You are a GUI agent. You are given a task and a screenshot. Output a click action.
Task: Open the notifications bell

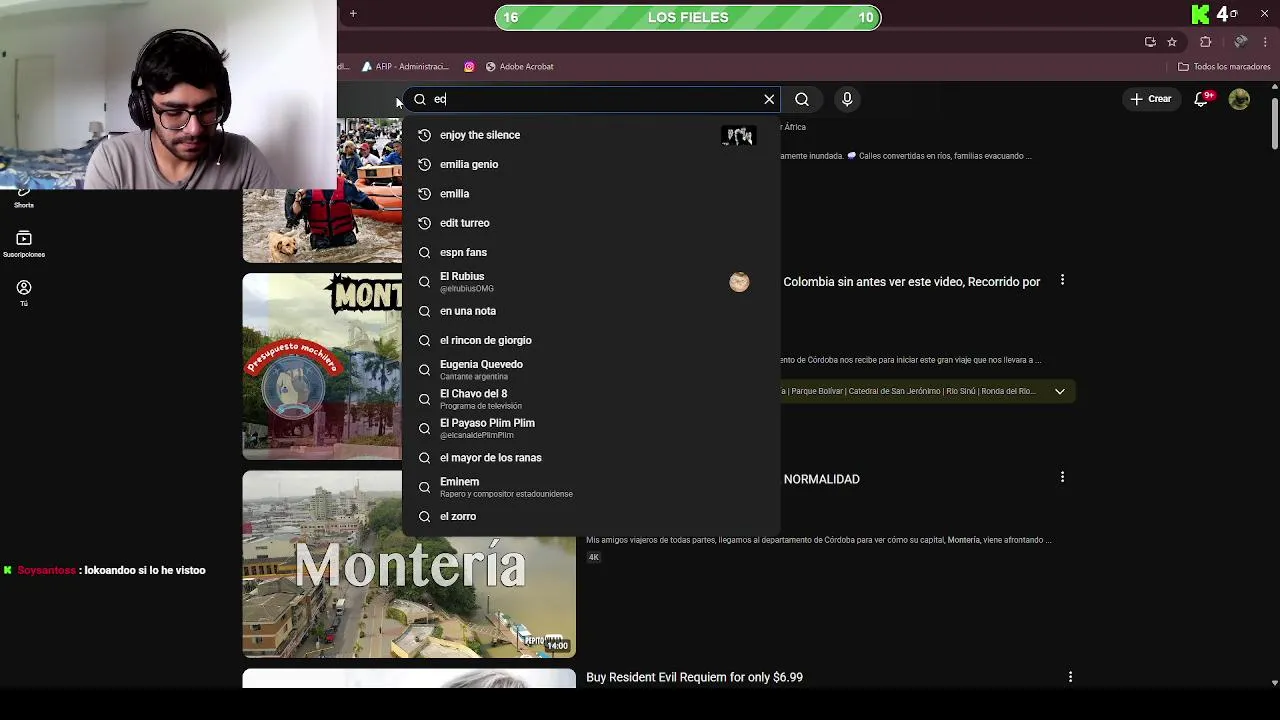pos(1202,99)
